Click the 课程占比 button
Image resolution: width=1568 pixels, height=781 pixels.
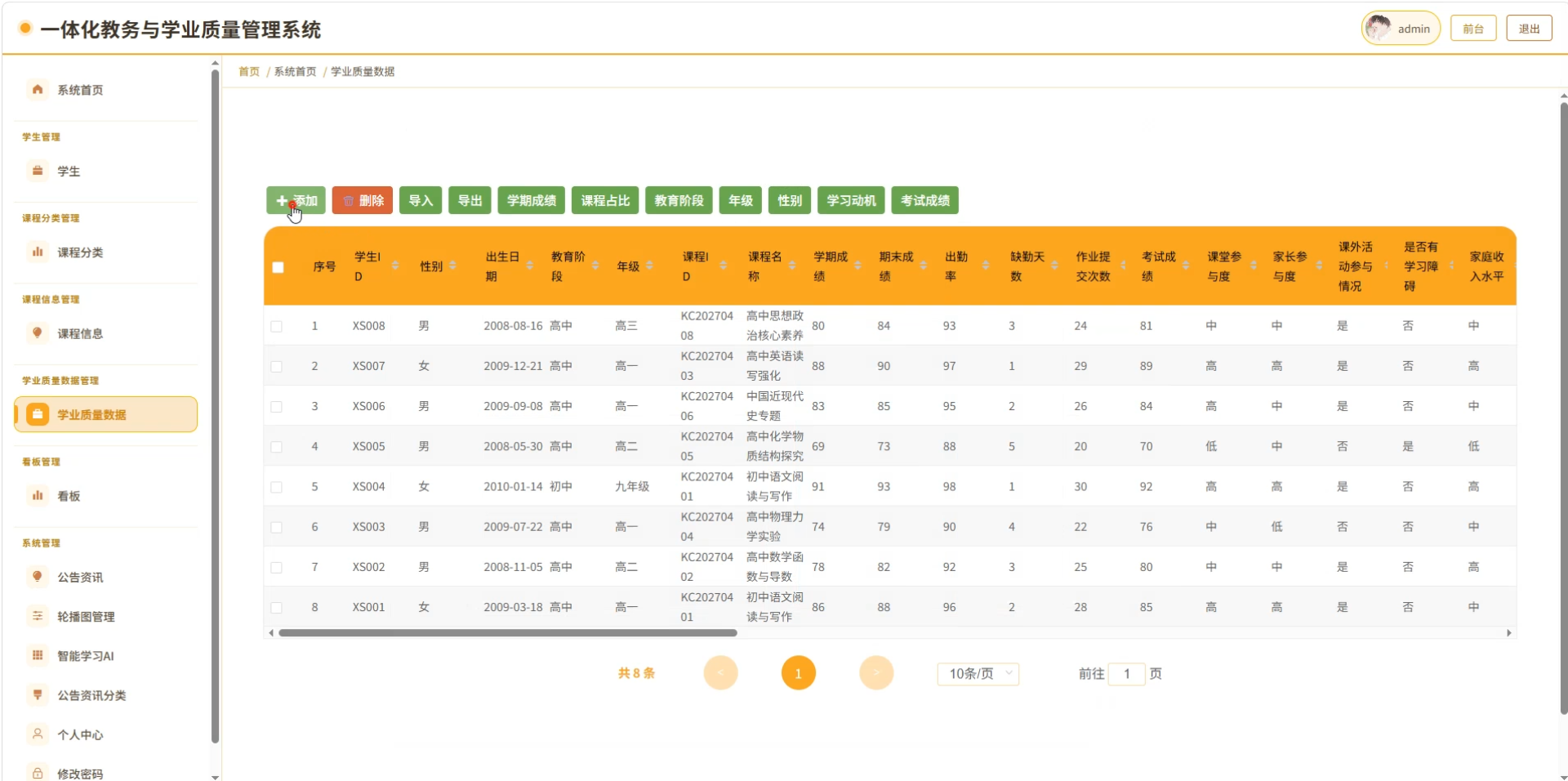[x=605, y=200]
